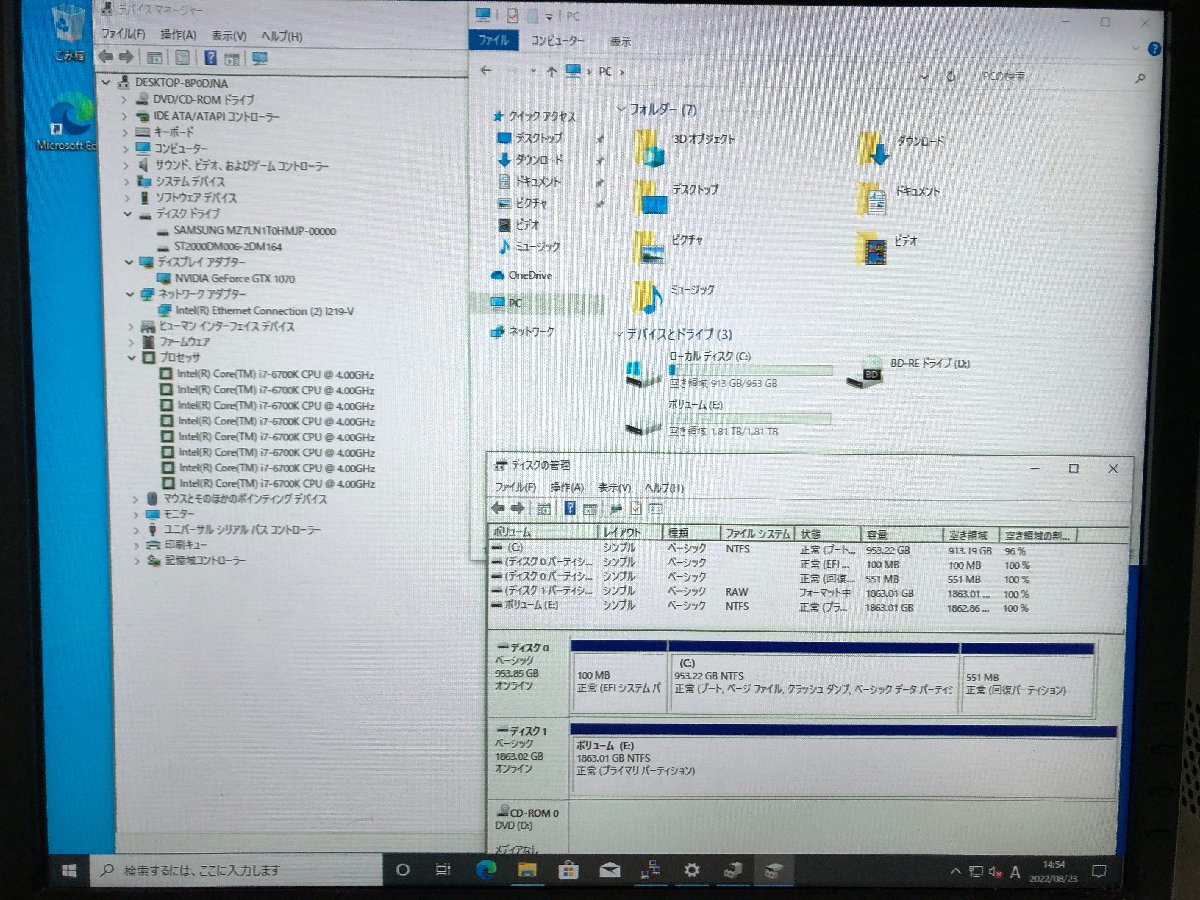The height and width of the screenshot is (900, 1200).
Task: Expand DVD/CD-ROM ドライブ node
Action: [124, 100]
